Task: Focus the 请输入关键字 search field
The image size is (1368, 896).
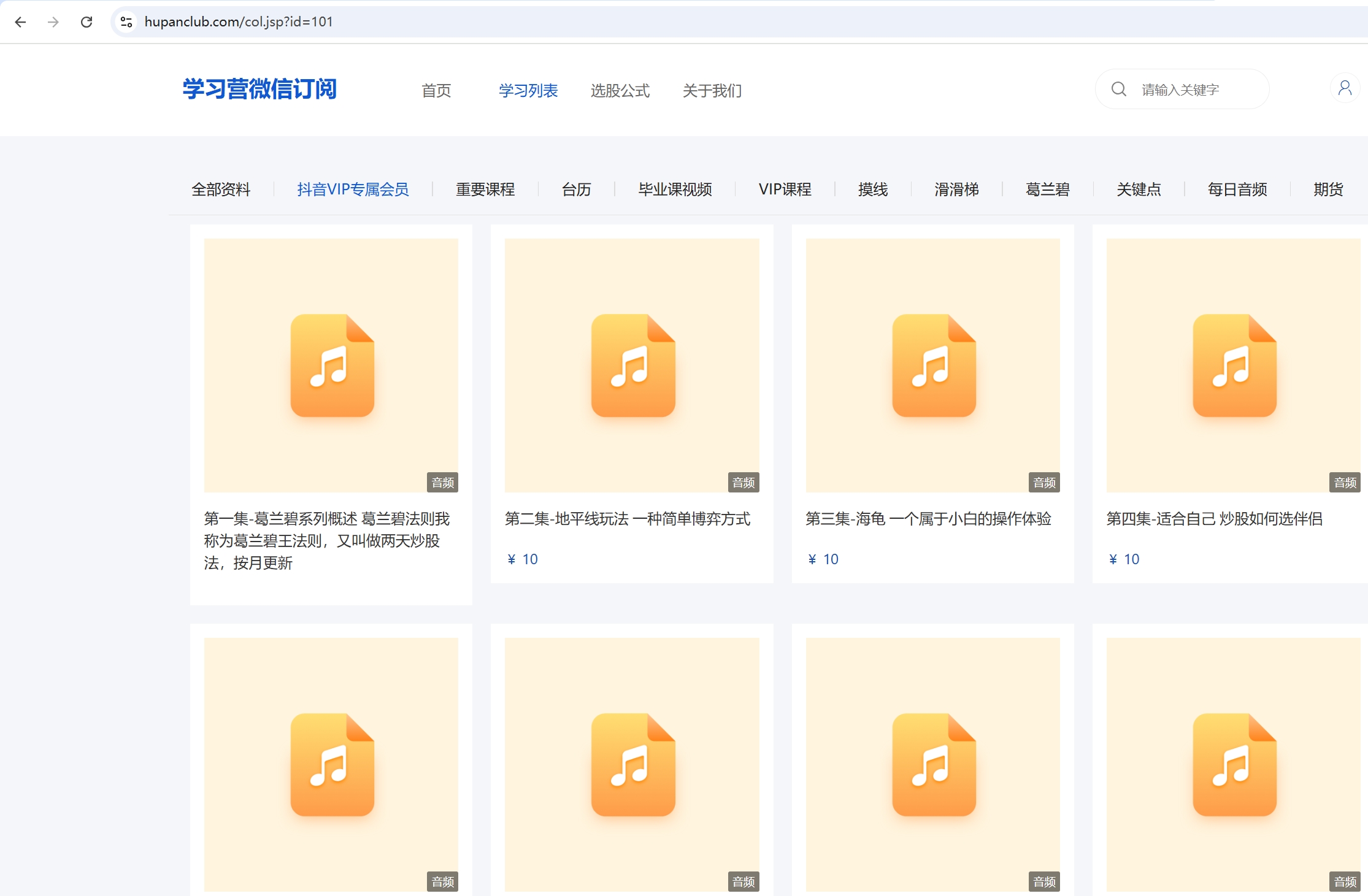Action: (x=1196, y=90)
